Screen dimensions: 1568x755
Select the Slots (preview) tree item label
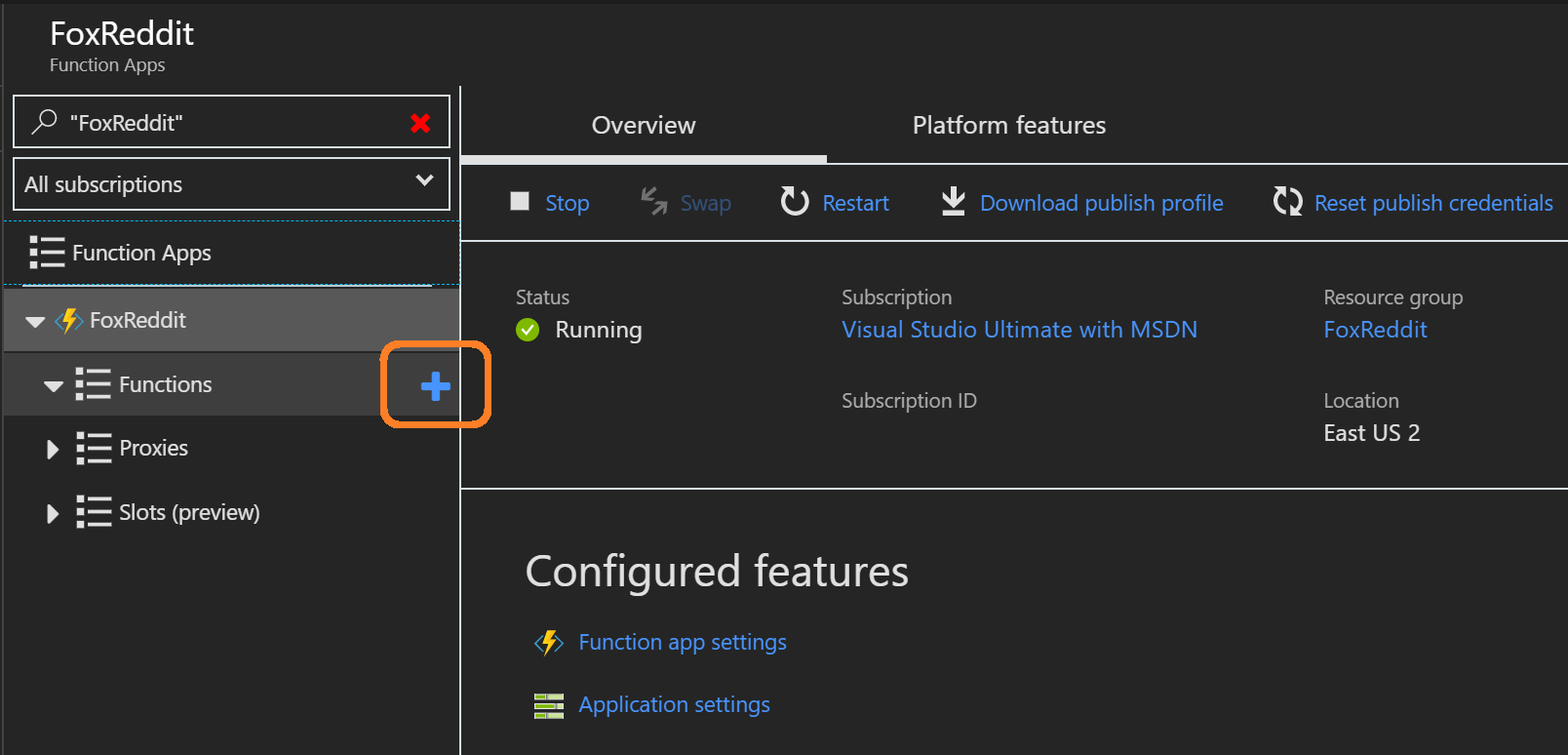coord(189,512)
